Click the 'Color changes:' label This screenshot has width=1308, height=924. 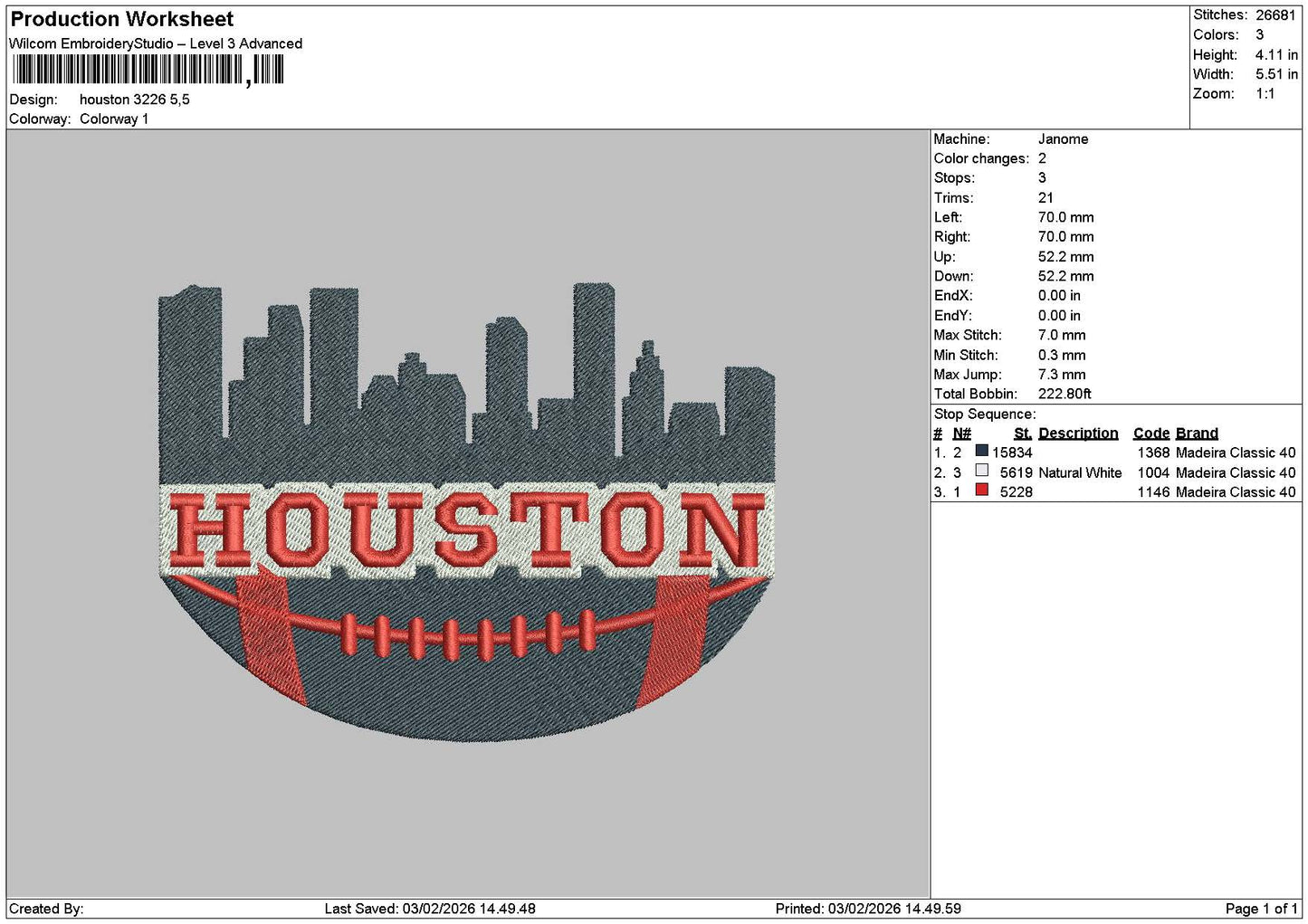click(x=981, y=158)
